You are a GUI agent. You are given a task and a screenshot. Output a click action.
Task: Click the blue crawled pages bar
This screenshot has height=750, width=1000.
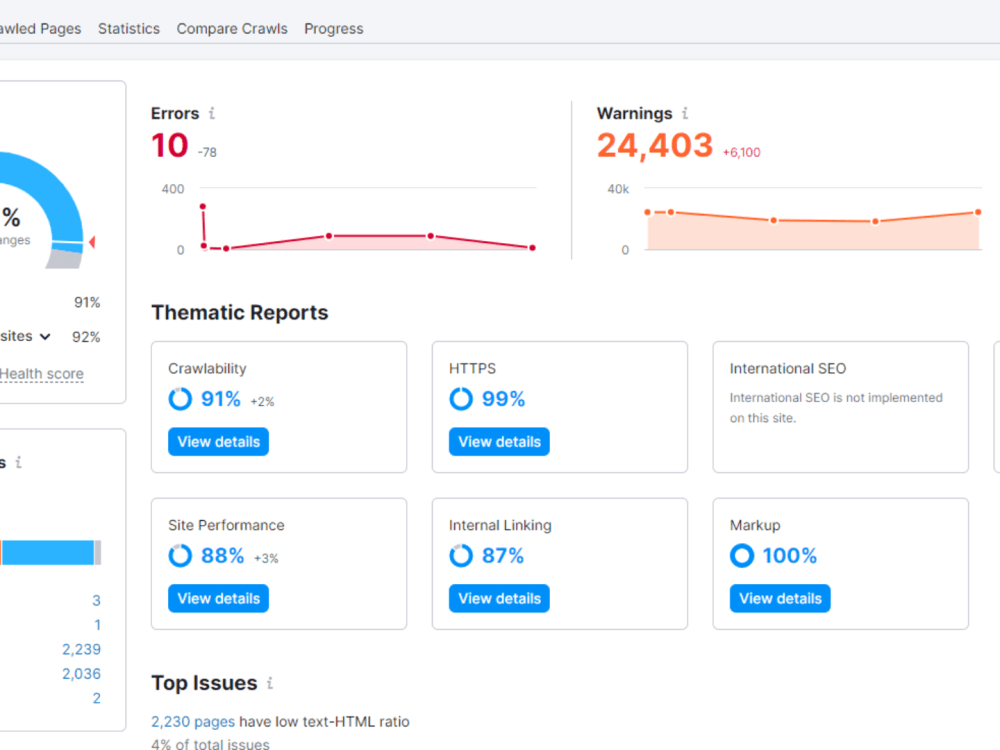pos(48,553)
